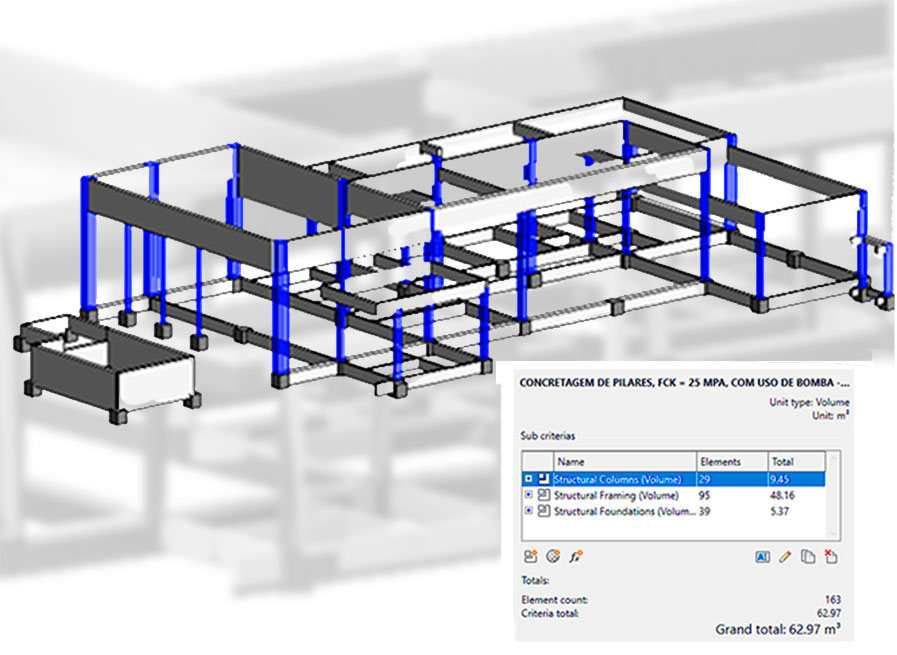Expand the Structural Columns (Volume) row
The image size is (897, 655).
529,479
